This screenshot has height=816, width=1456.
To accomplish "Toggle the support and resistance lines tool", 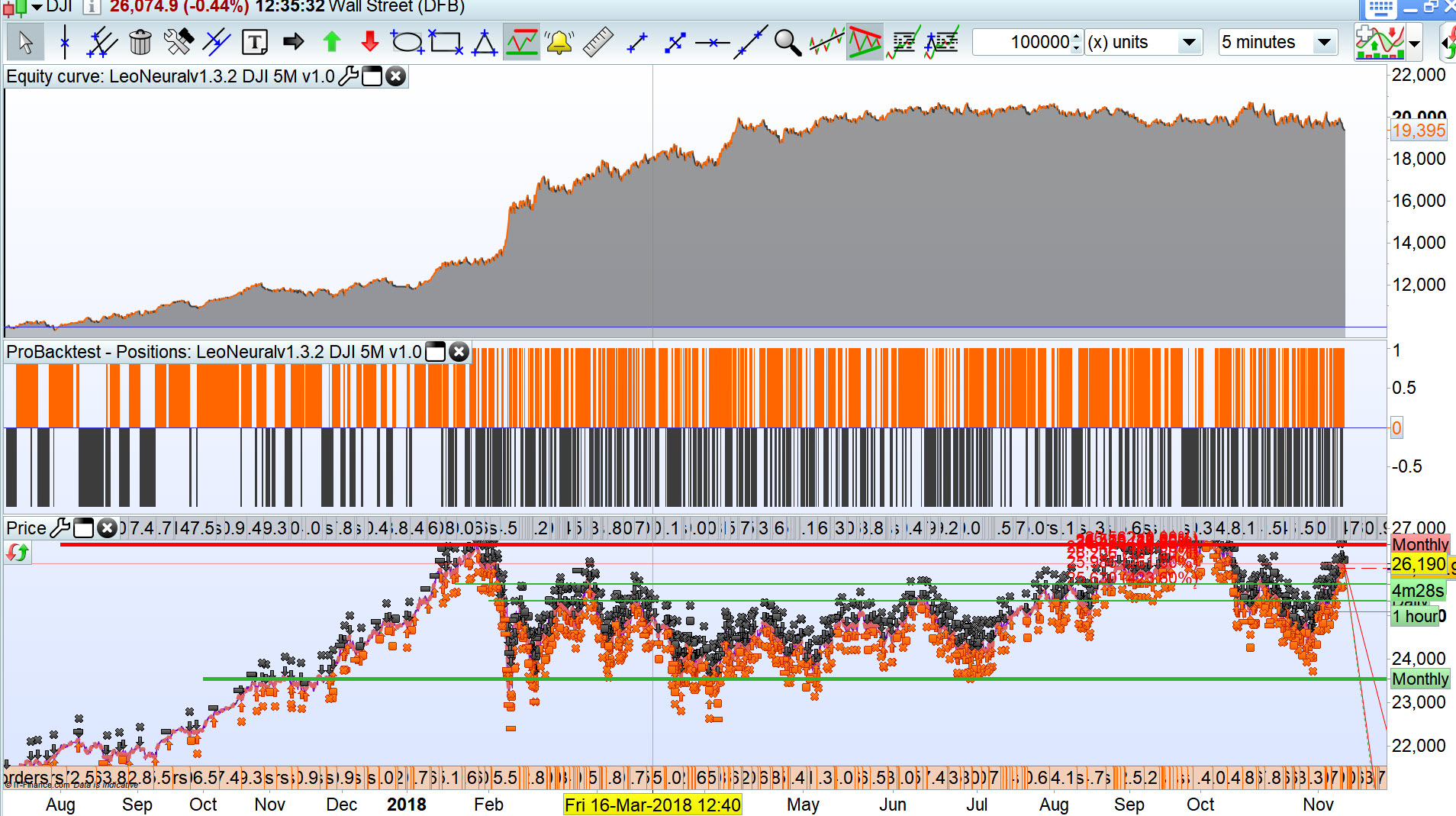I will [522, 42].
